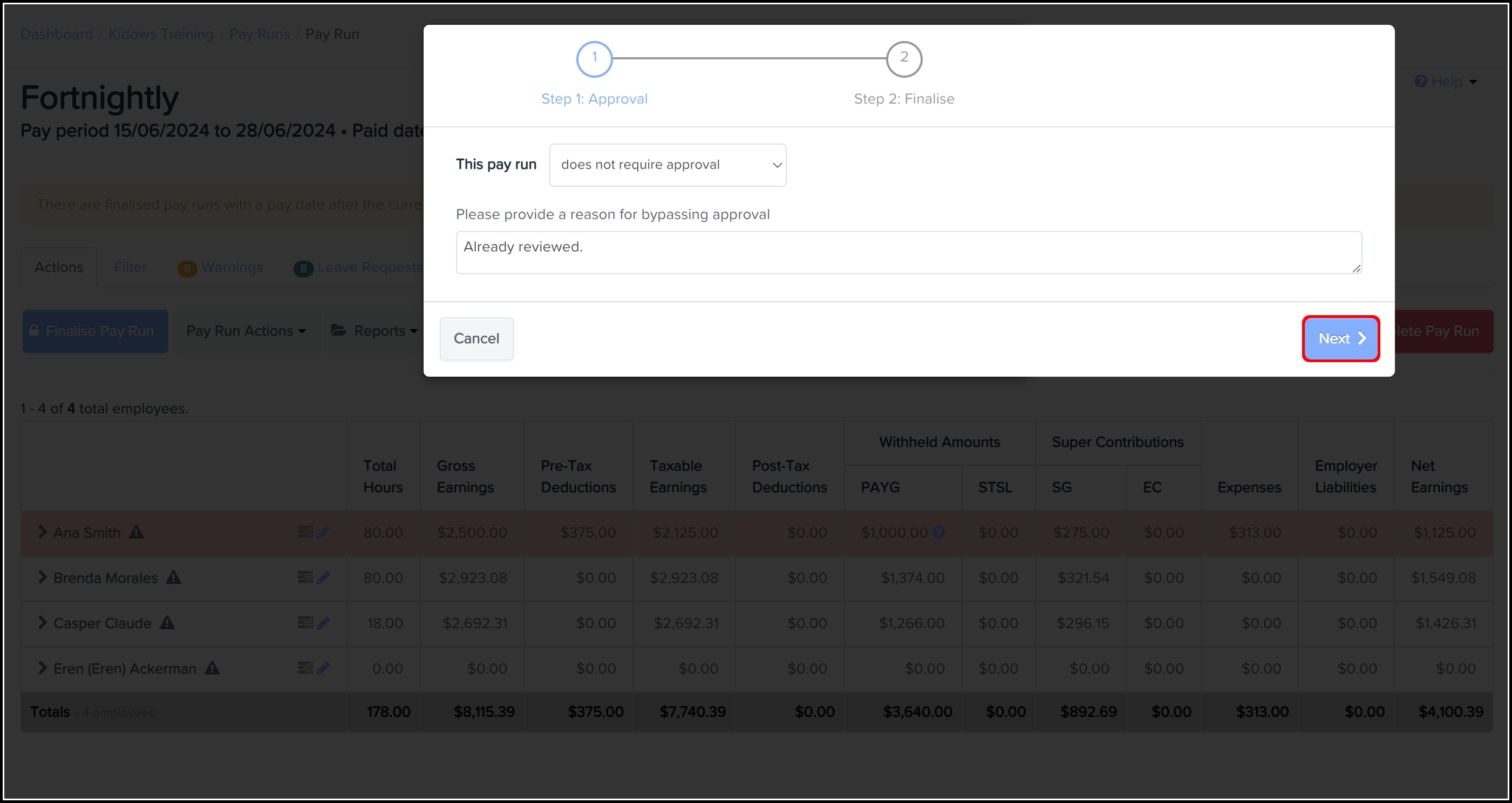The height and width of the screenshot is (803, 1512).
Task: Open Brenda Morales's pay details list icon
Action: pos(305,577)
